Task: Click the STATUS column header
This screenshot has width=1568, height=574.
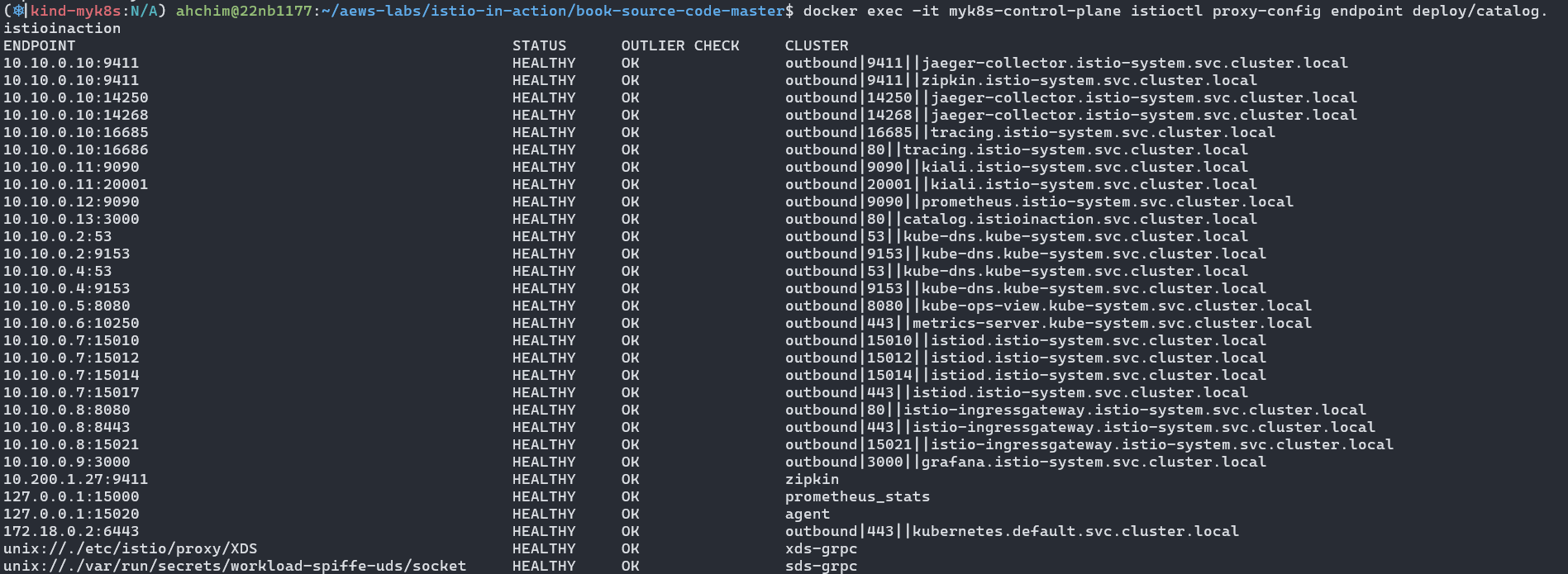Action: (x=539, y=45)
